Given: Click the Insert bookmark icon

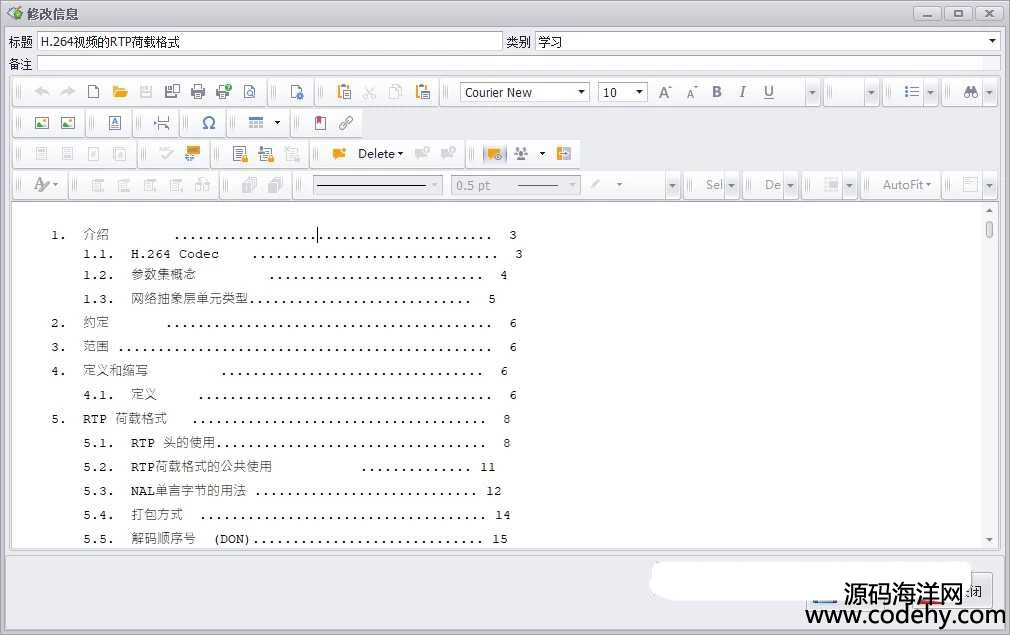Looking at the screenshot, I should (x=320, y=123).
